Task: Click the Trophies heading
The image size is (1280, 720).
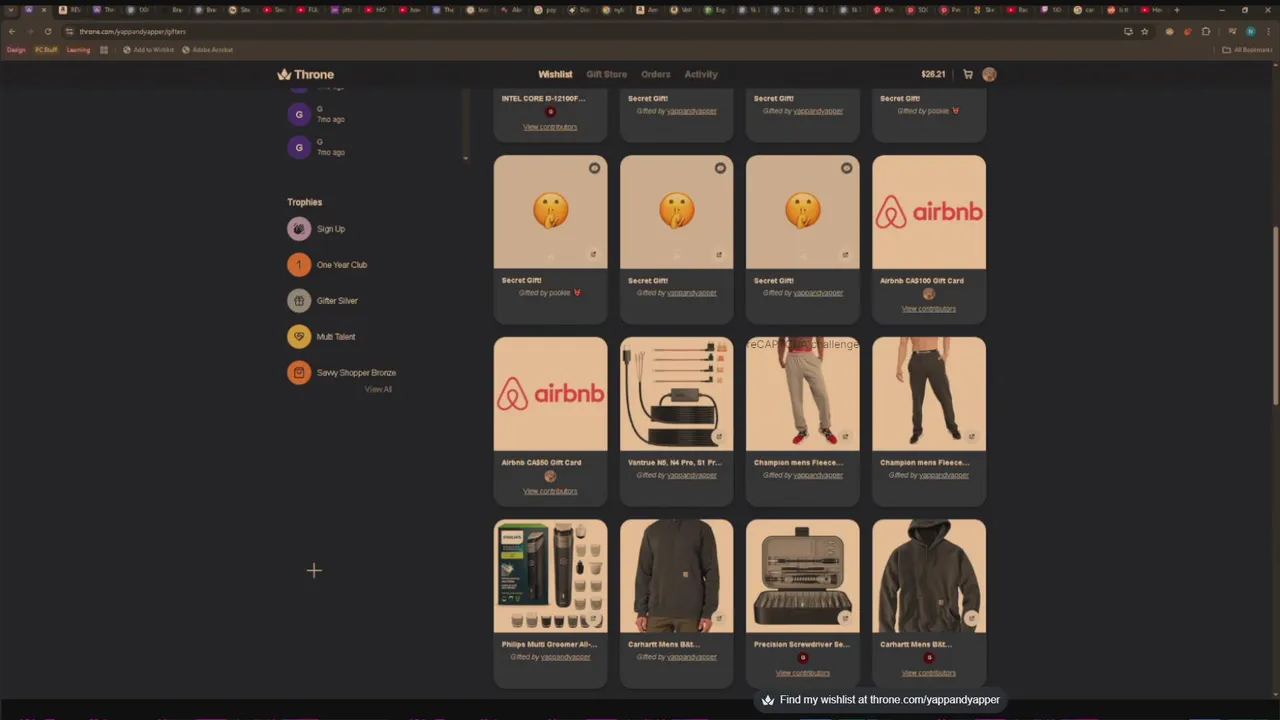Action: (x=305, y=202)
